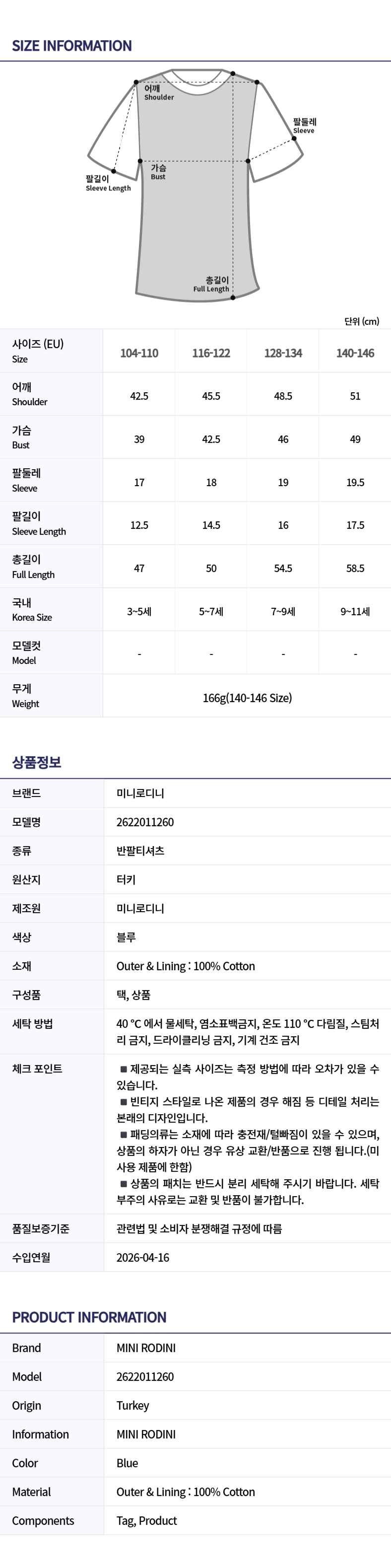Image resolution: width=391 pixels, height=1568 pixels.
Task: Select the 128-134 size column header
Action: pyautogui.click(x=283, y=353)
